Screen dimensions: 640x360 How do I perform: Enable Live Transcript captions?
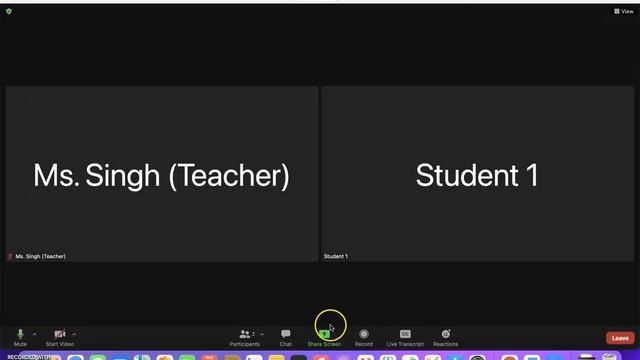[x=405, y=338]
